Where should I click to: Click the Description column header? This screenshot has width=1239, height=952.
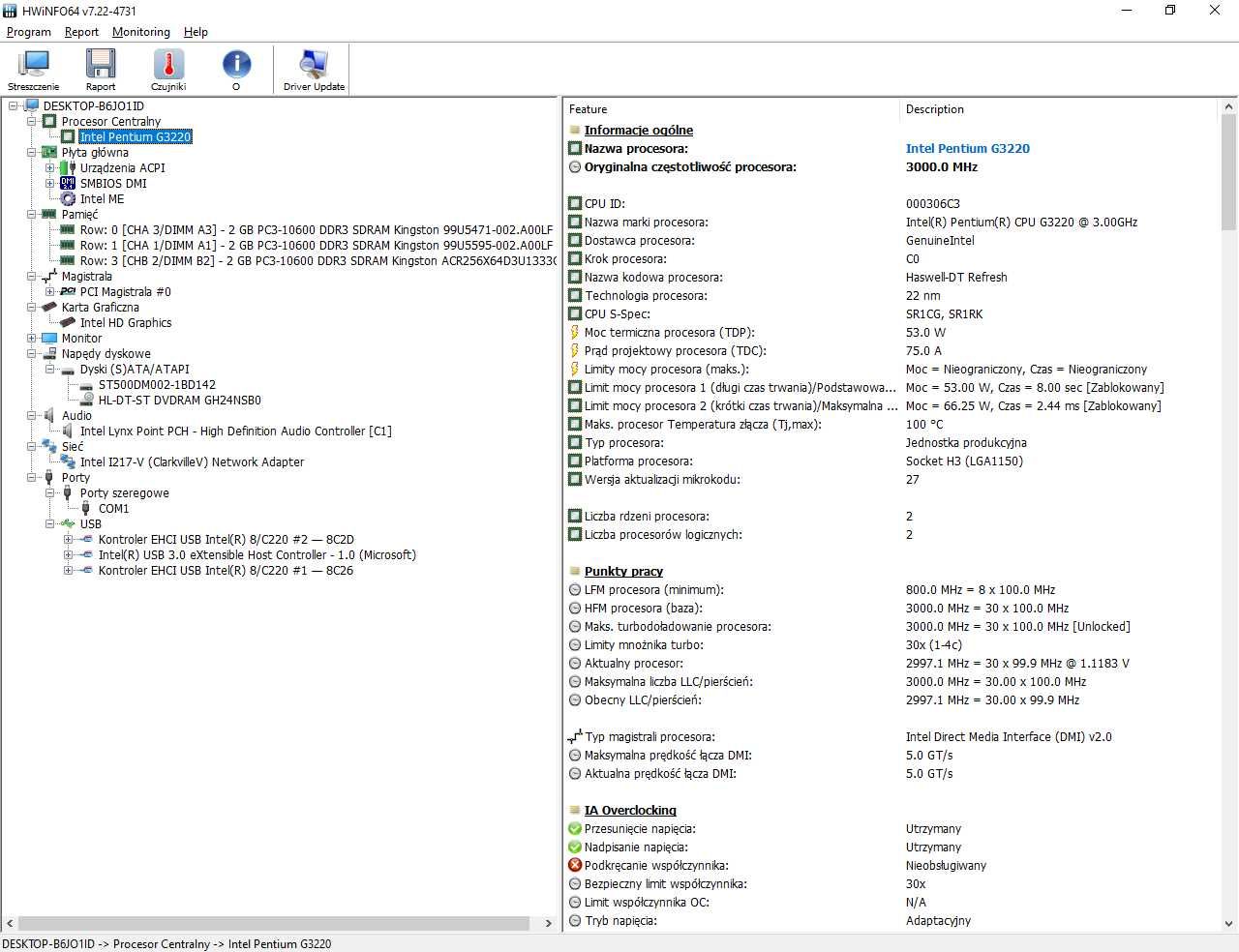(x=1060, y=109)
